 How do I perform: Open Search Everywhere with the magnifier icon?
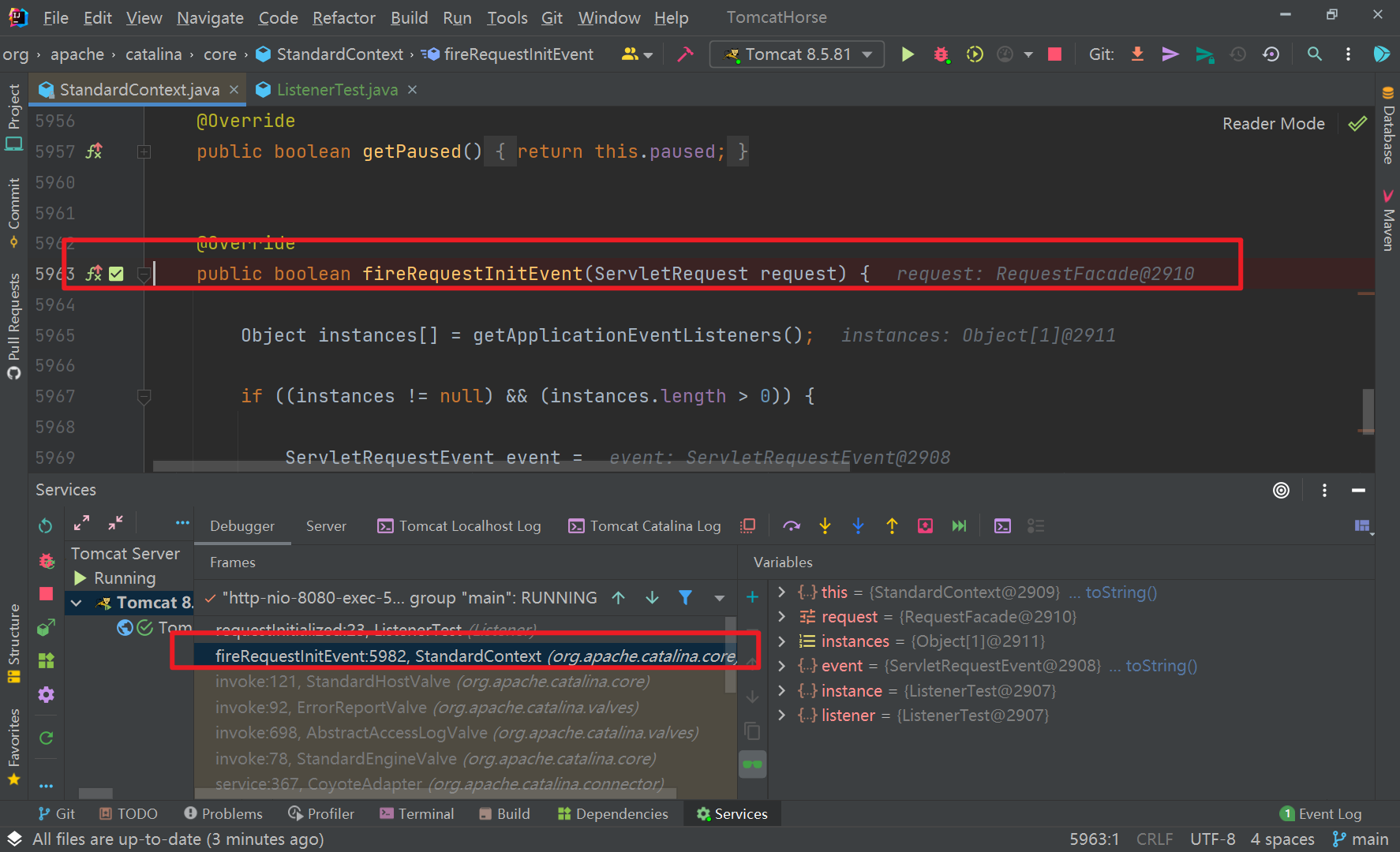[x=1315, y=54]
